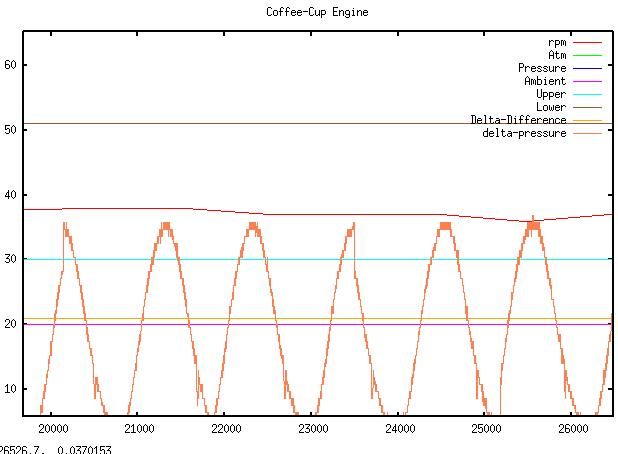Screen dimensions: 618x454
Task: Select the 40 y-axis tick label
Action: click(x=10, y=195)
